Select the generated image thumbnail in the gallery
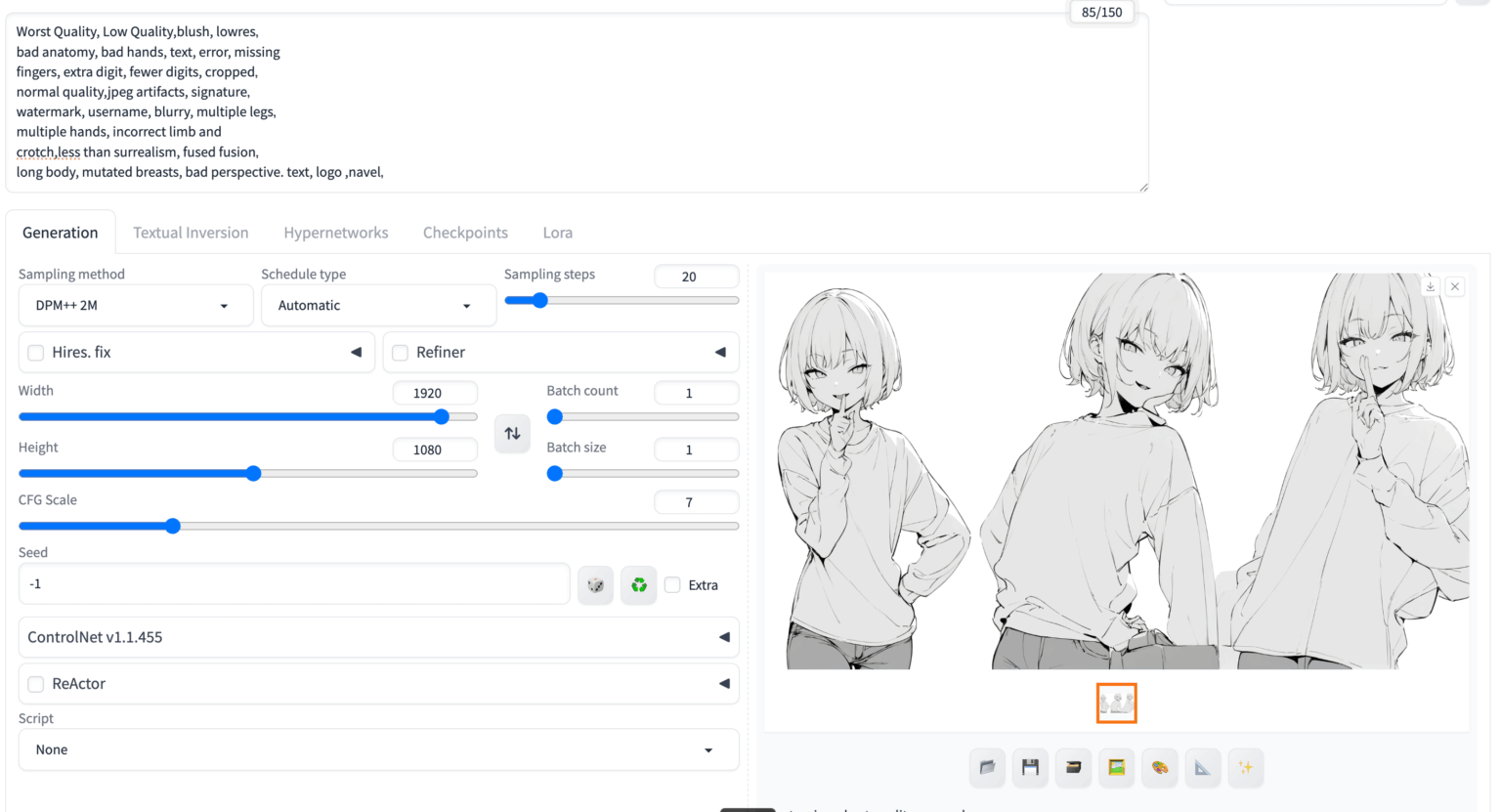The image size is (1501, 812). point(1116,703)
